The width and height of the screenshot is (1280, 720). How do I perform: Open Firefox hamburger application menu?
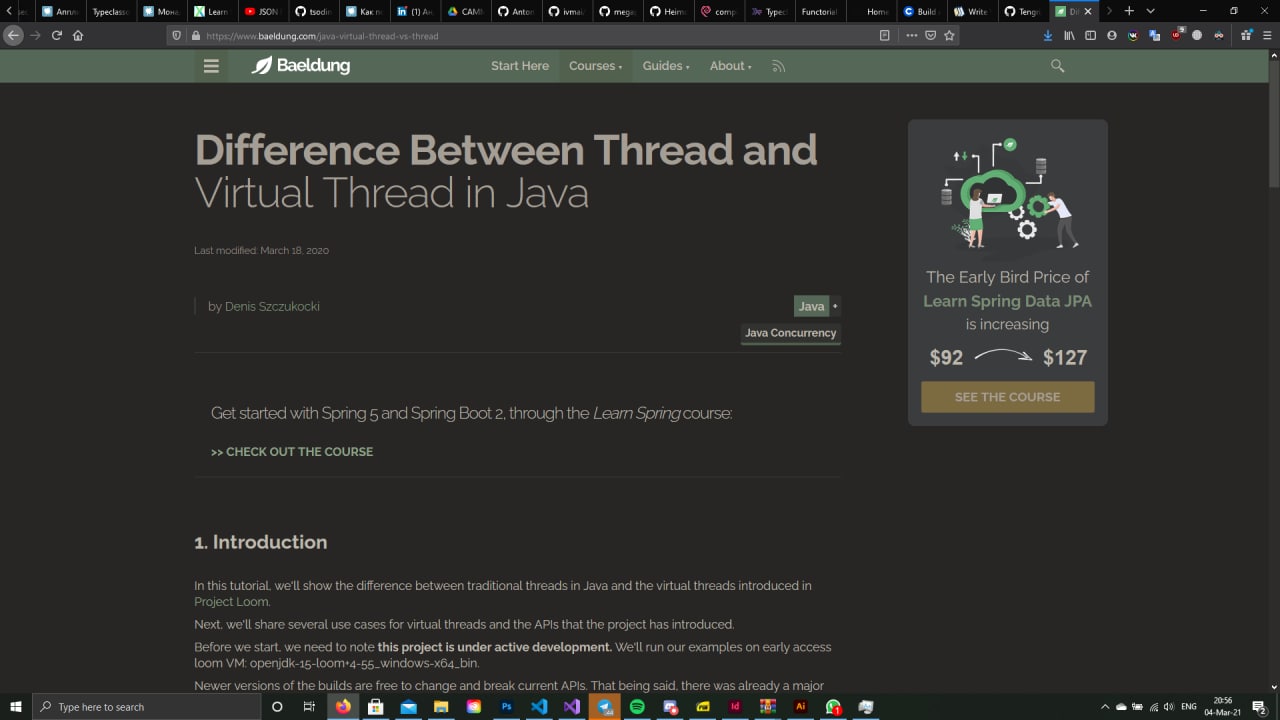tap(1267, 35)
